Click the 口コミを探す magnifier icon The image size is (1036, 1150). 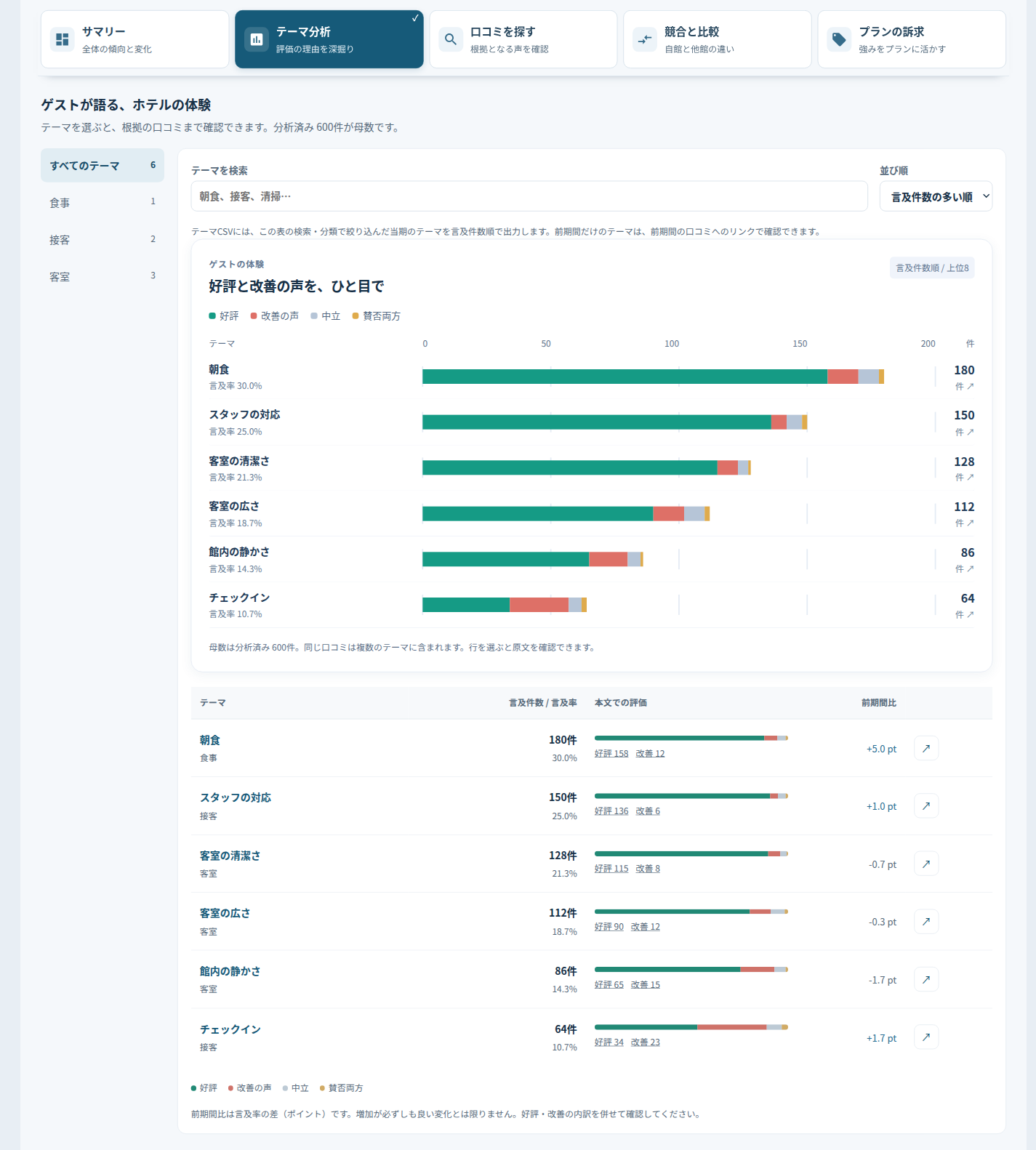point(451,39)
